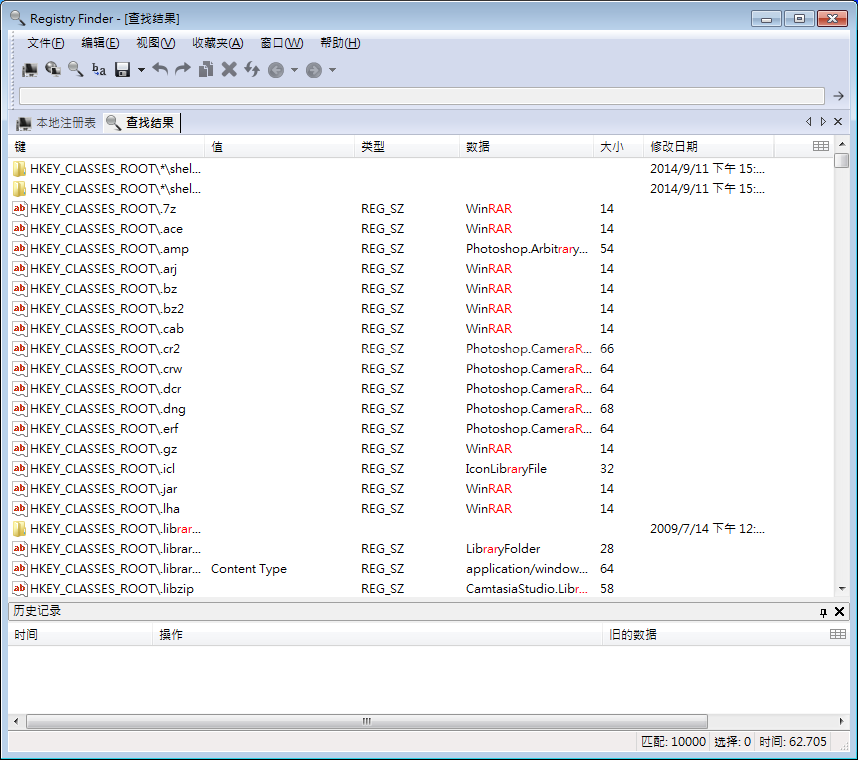
Task: Click the Replace (b→a) toolbar icon
Action: pyautogui.click(x=99, y=69)
